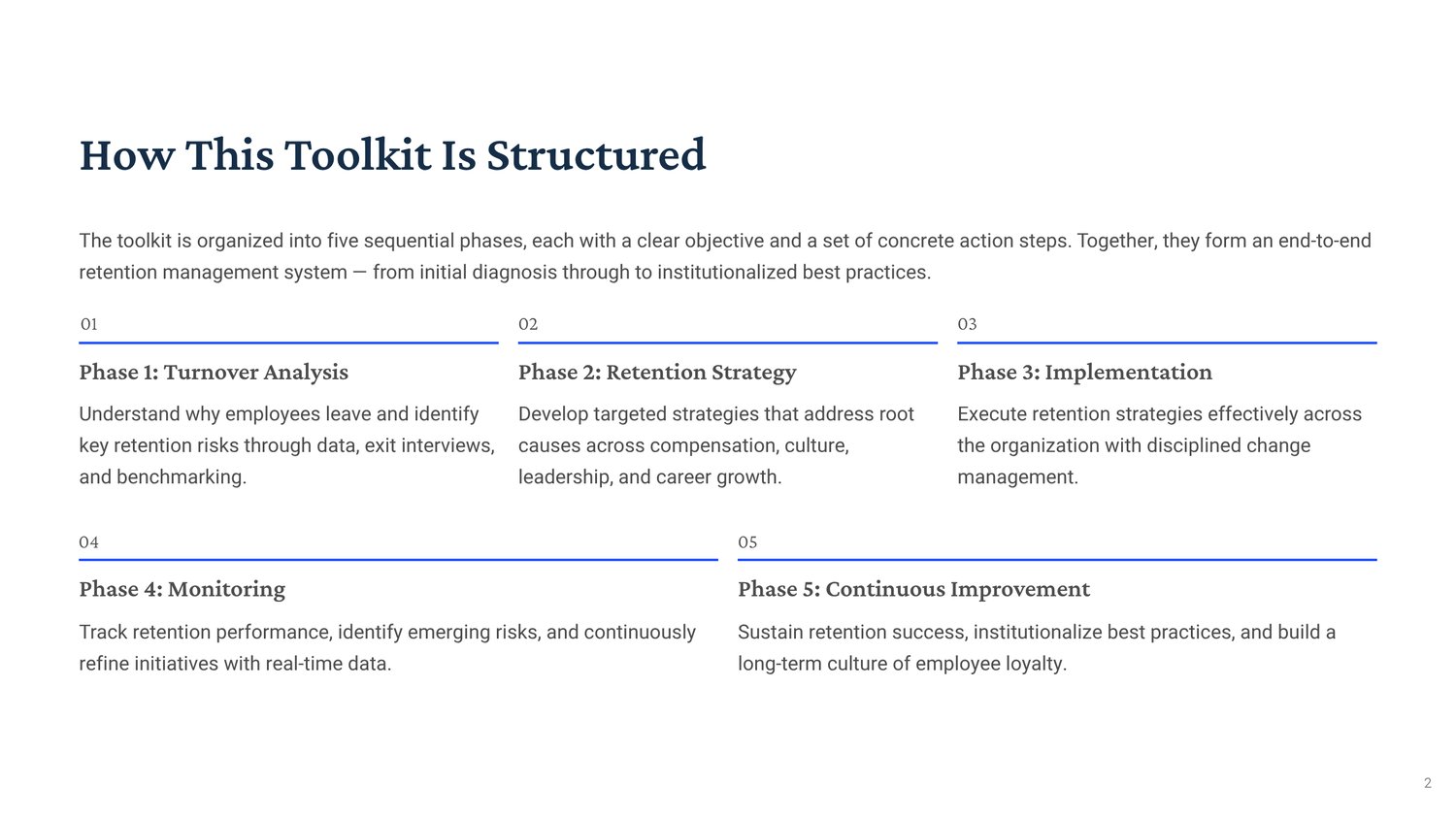The image size is (1456, 818).
Task: Select the 'Phase 1: Turnover Analysis' heading
Action: click(x=214, y=373)
